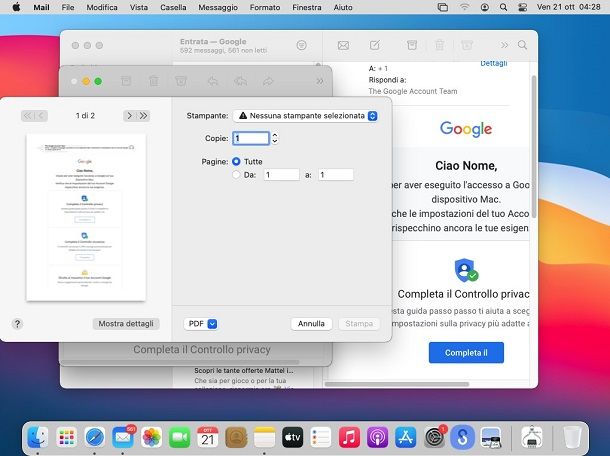This screenshot has height=456, width=610.
Task: Click the user account icon in menu bar
Action: click(484, 7)
